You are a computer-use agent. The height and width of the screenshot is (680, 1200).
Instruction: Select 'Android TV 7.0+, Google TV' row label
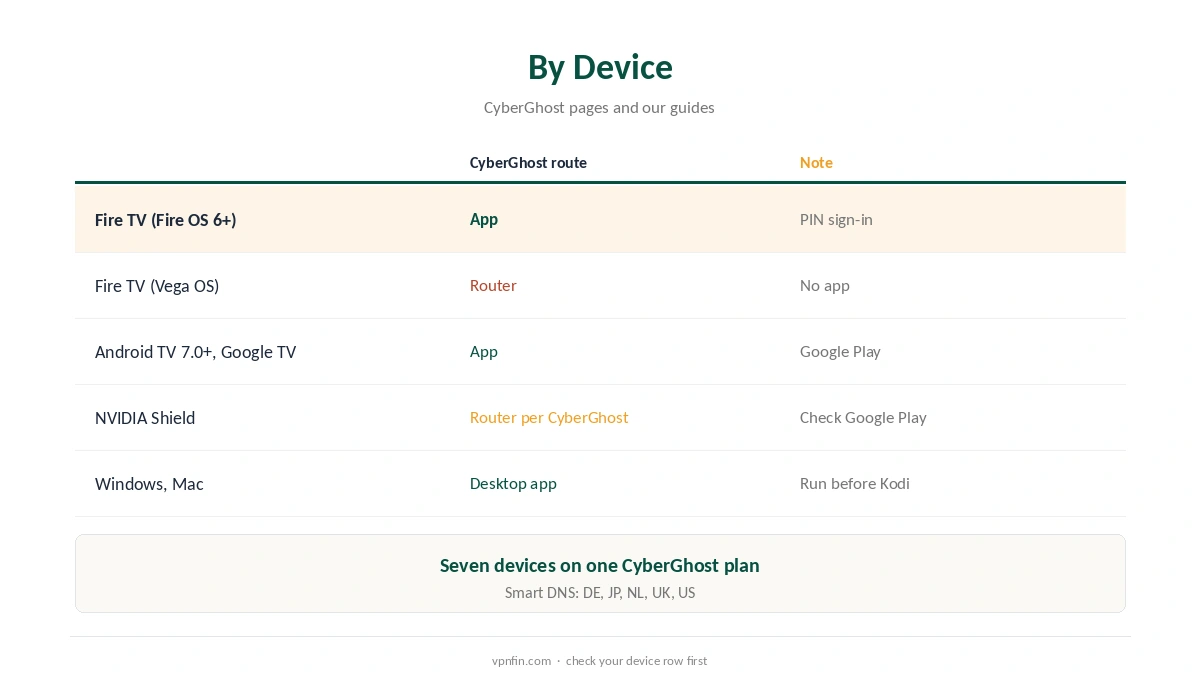click(196, 351)
